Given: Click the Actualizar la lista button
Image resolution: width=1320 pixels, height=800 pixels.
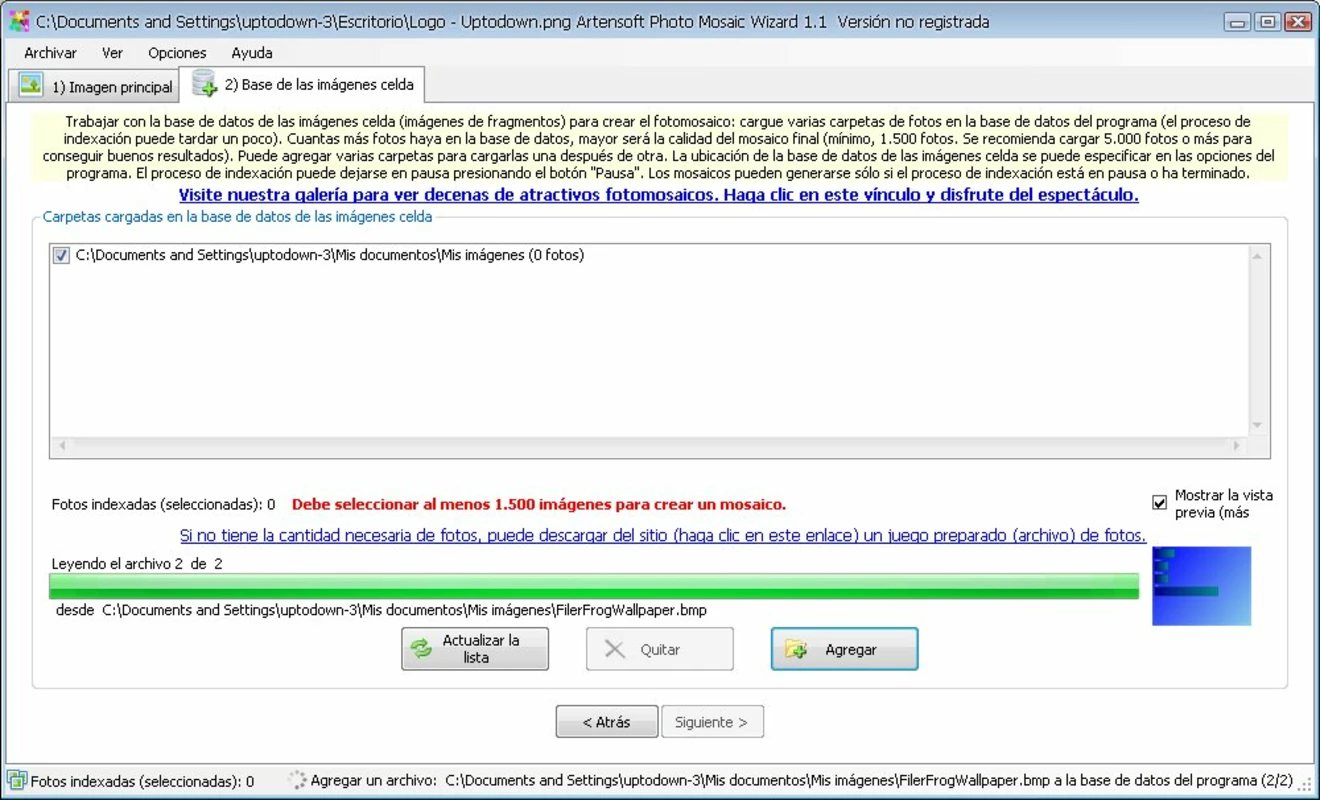Looking at the screenshot, I should point(475,649).
